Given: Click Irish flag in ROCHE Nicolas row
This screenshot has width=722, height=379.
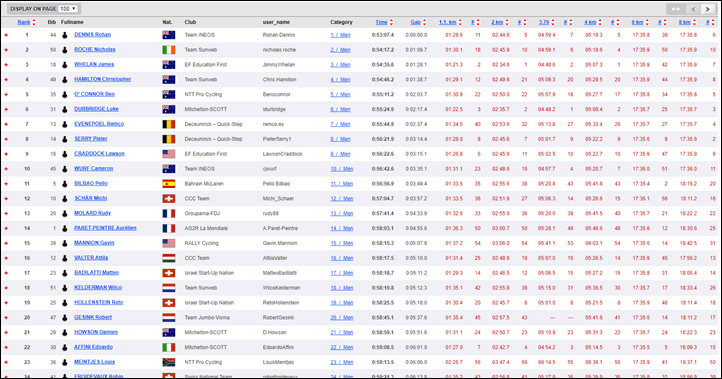Looking at the screenshot, I should [x=169, y=50].
